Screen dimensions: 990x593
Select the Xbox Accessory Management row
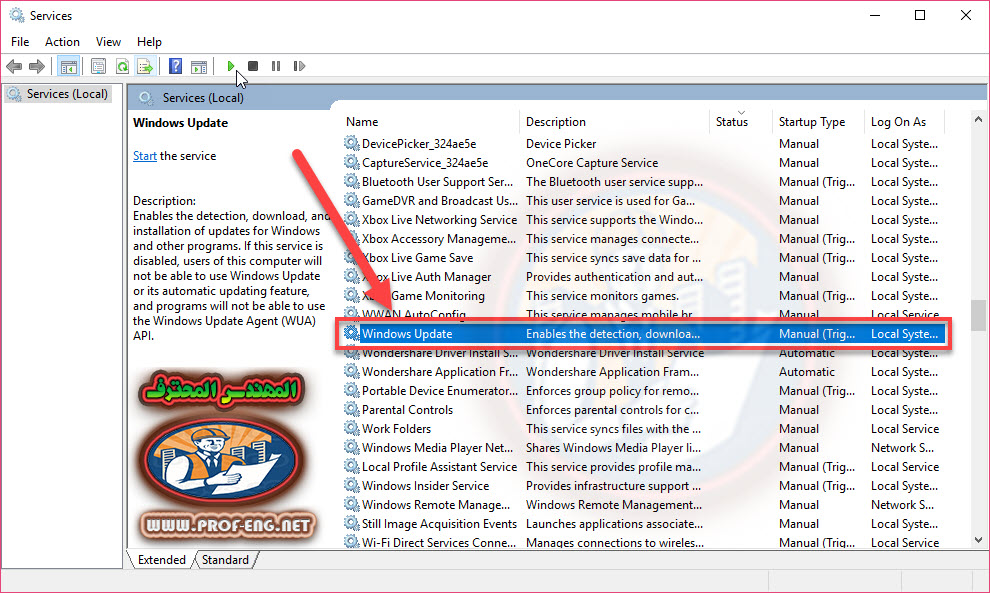point(642,239)
